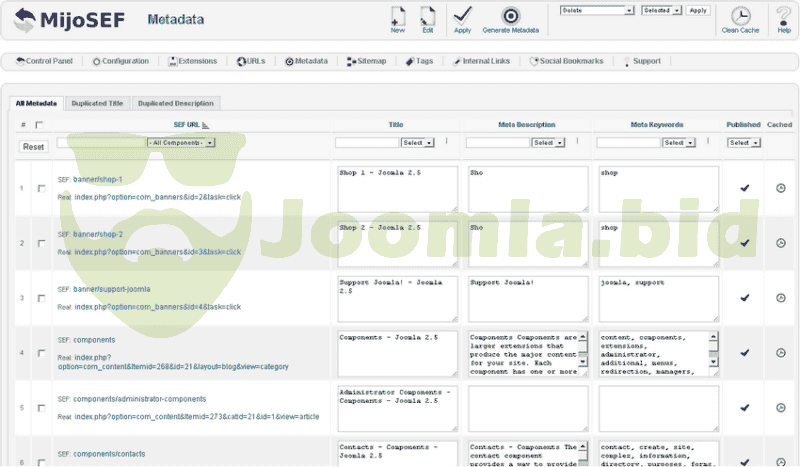Toggle published status for banner/shop-1 row
Viewport: 800px width, 467px height.
tap(743, 188)
